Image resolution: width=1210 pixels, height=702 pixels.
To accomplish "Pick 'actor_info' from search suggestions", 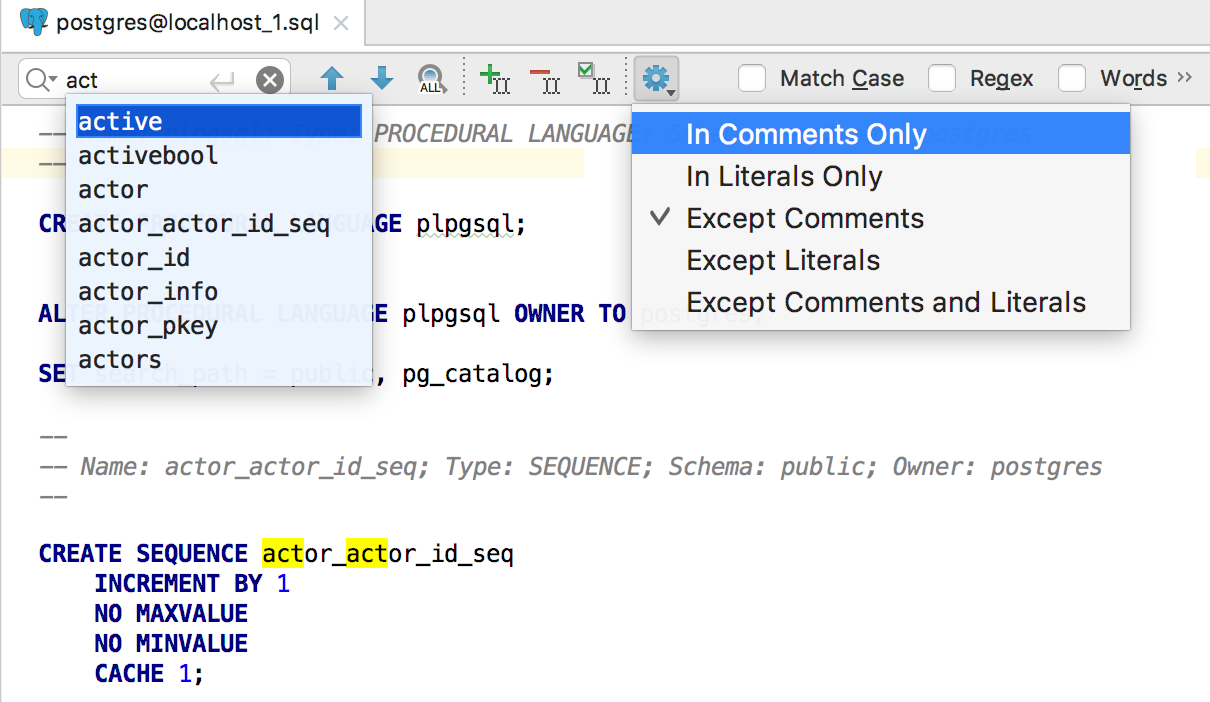I will coord(219,292).
